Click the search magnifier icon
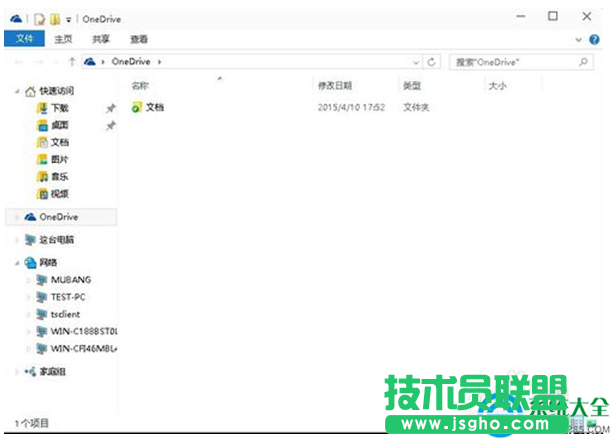The image size is (612, 440). (x=583, y=62)
